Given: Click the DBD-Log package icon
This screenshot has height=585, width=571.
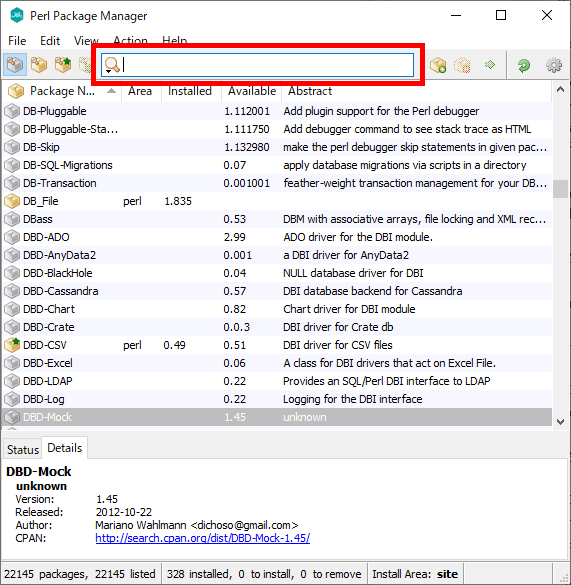Looking at the screenshot, I should coord(12,399).
